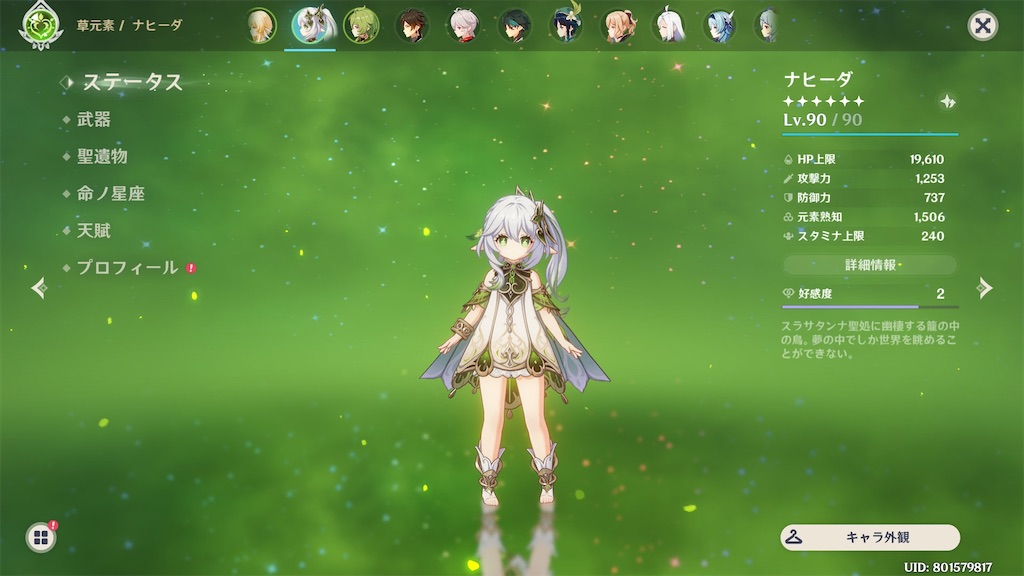Open the ステータス menu tab

pyautogui.click(x=132, y=82)
